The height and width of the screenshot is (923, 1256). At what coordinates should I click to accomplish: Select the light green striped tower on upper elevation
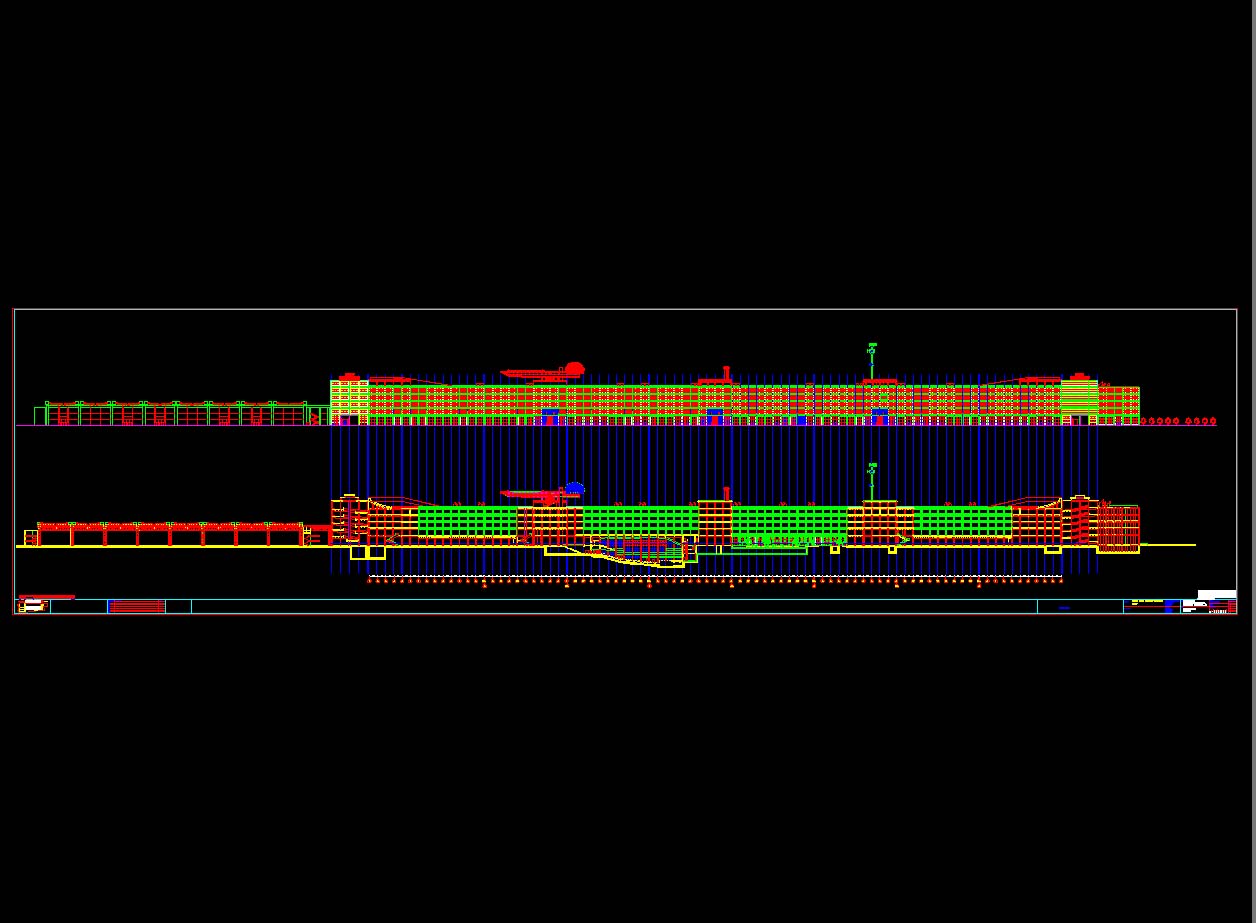coord(1079,398)
